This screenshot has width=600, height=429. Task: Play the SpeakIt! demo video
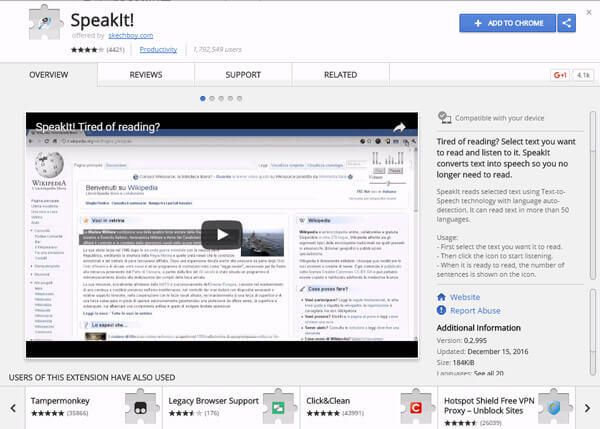pyautogui.click(x=222, y=235)
